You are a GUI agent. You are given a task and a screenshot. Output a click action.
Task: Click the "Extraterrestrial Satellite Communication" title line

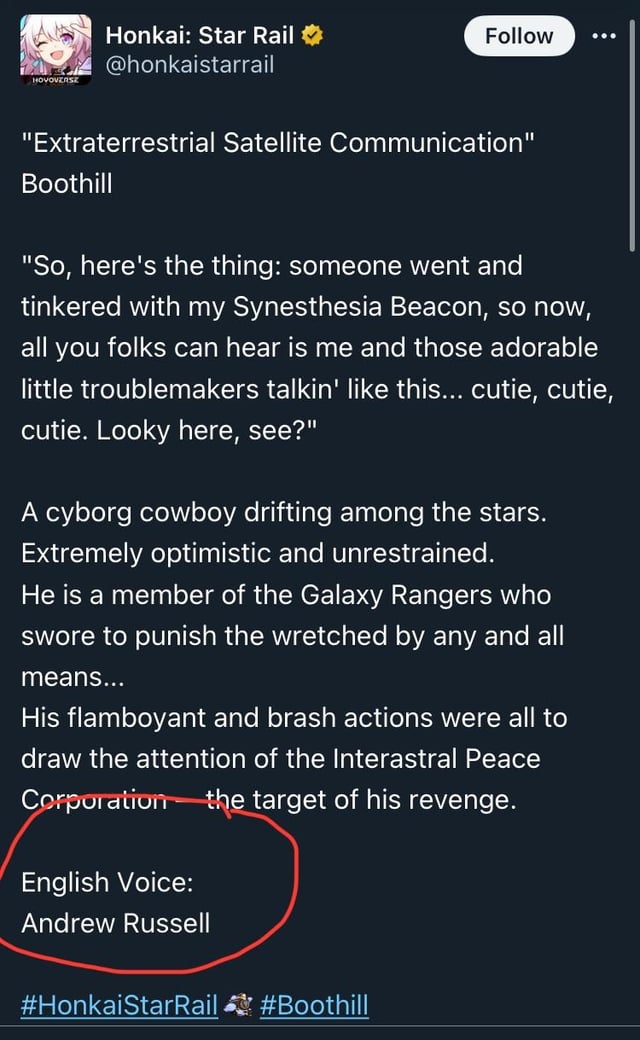[x=278, y=142]
